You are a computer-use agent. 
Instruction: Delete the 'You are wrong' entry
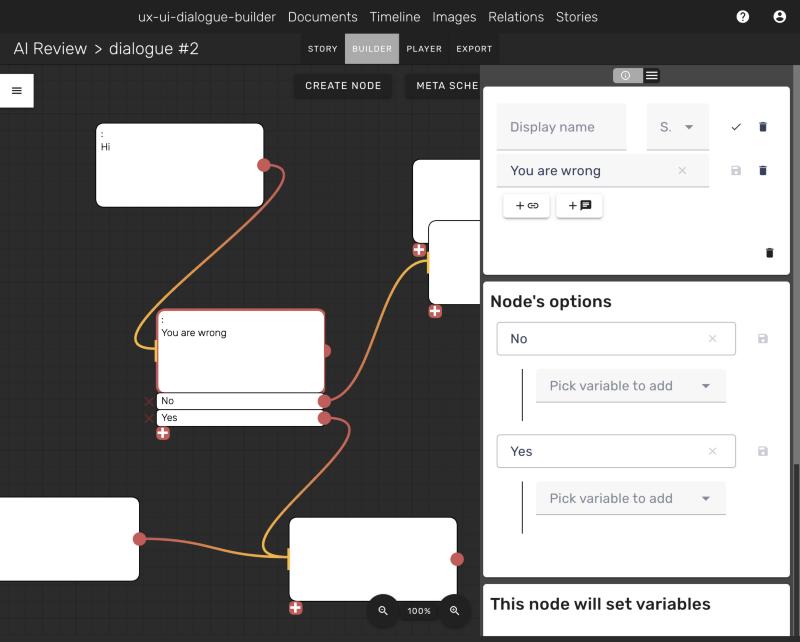point(763,170)
